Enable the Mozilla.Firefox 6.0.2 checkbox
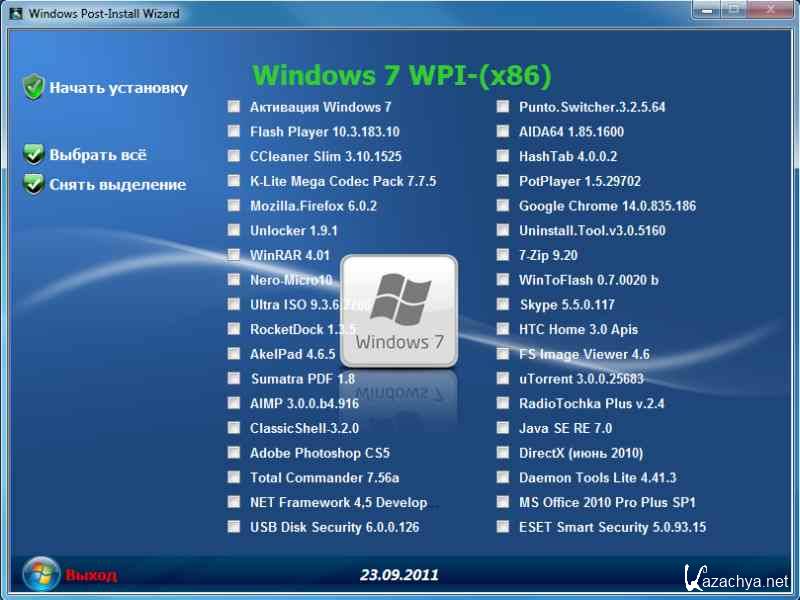Screen dimensions: 800x600 pos(234,206)
